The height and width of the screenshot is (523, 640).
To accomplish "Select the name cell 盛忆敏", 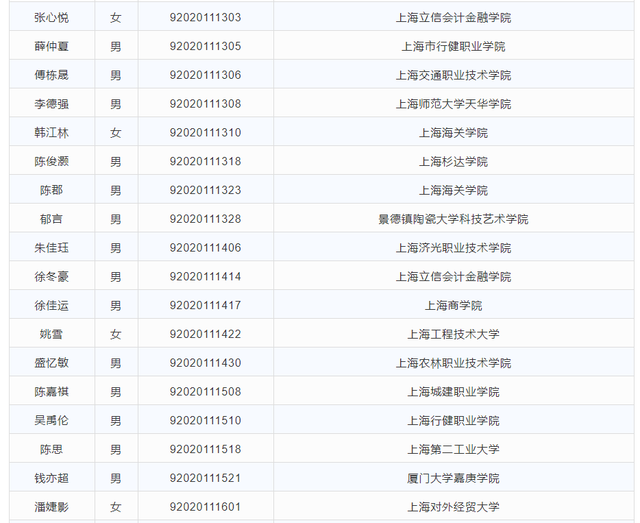I will [x=51, y=363].
